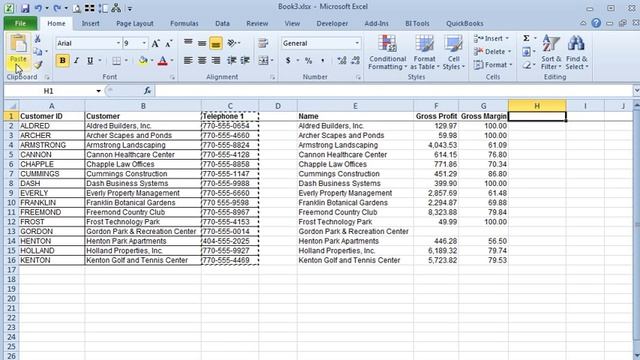This screenshot has width=640, height=360.
Task: Toggle Underline formatting
Action: 90,61
